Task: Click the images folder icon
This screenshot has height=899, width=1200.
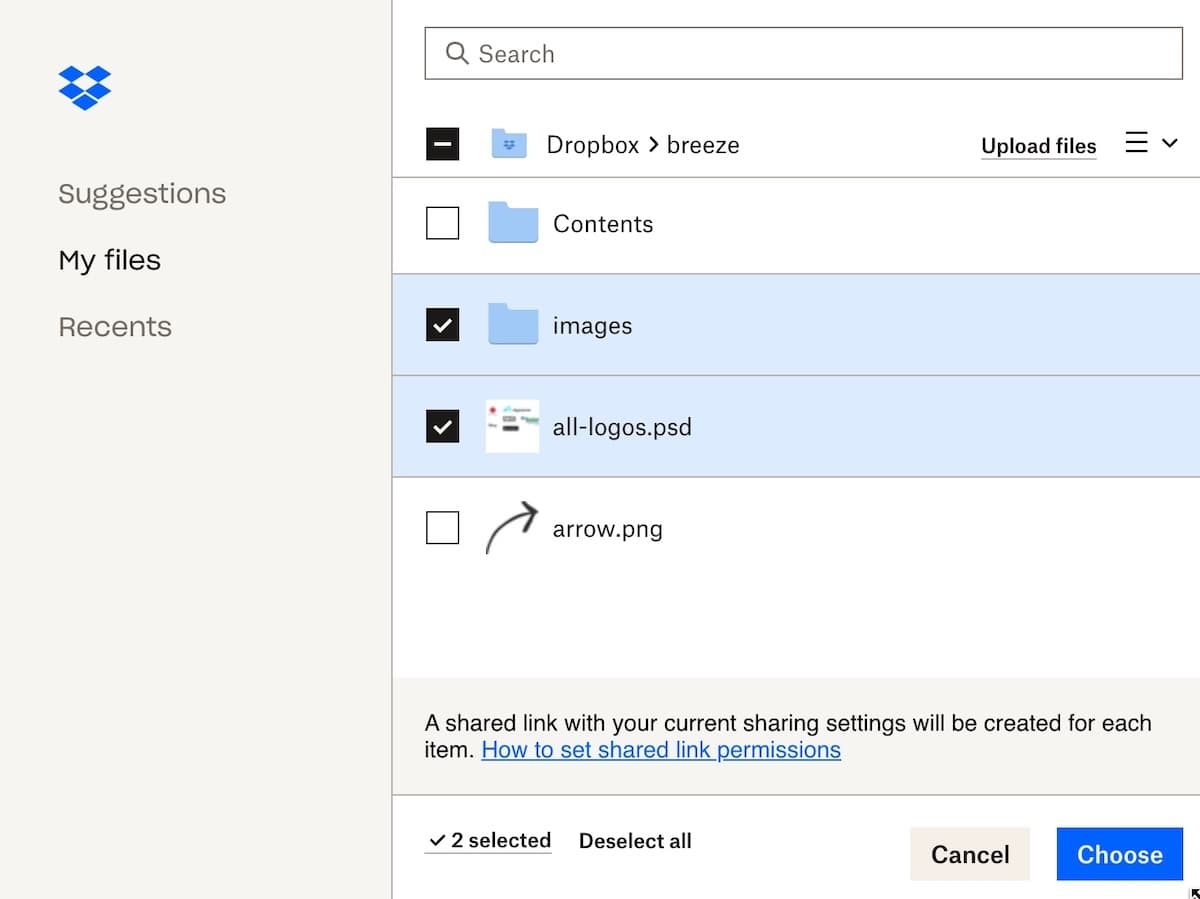Action: pos(512,325)
